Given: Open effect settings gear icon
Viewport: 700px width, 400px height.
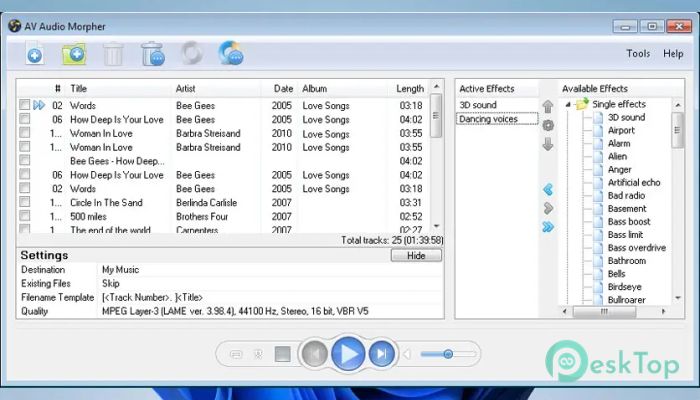Looking at the screenshot, I should pyautogui.click(x=548, y=125).
